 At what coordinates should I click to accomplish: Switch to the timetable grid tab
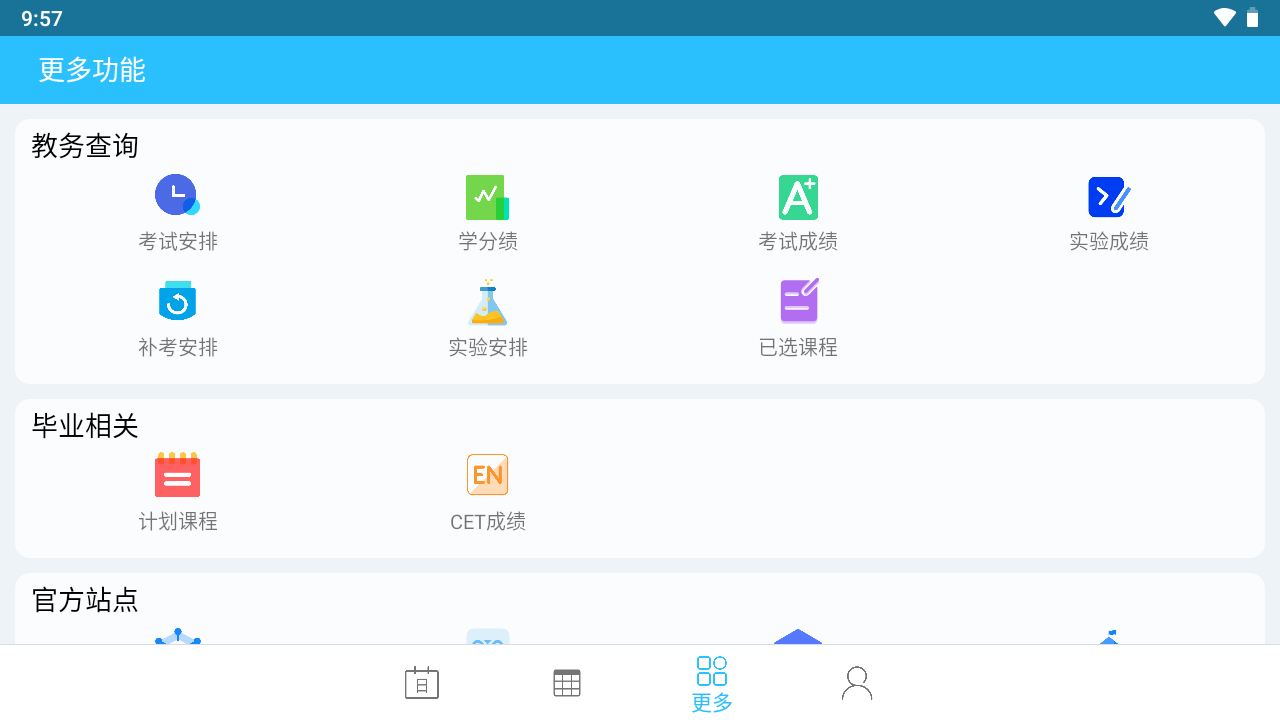566,682
